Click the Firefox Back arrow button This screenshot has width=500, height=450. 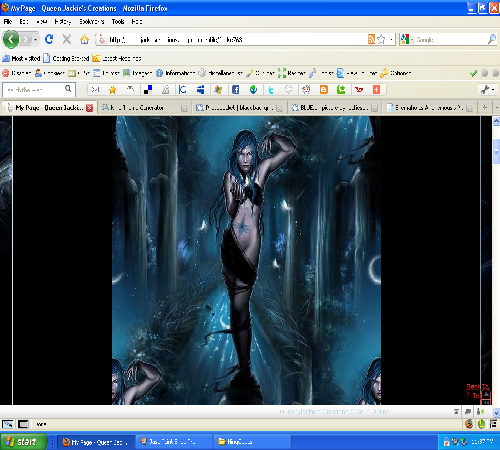pos(11,39)
